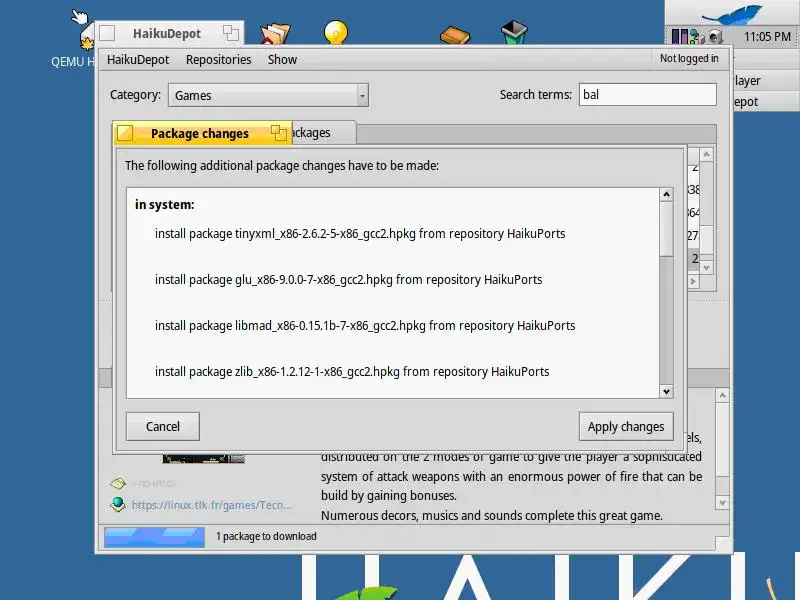Screen dimensions: 800x600
Task: Click the 11:05 PM clock
Action: tap(767, 37)
